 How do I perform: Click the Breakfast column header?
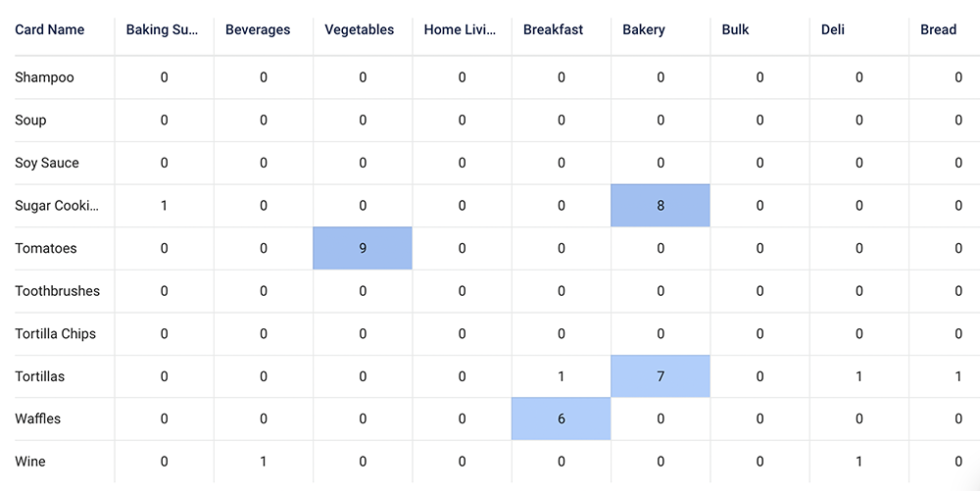pos(554,30)
